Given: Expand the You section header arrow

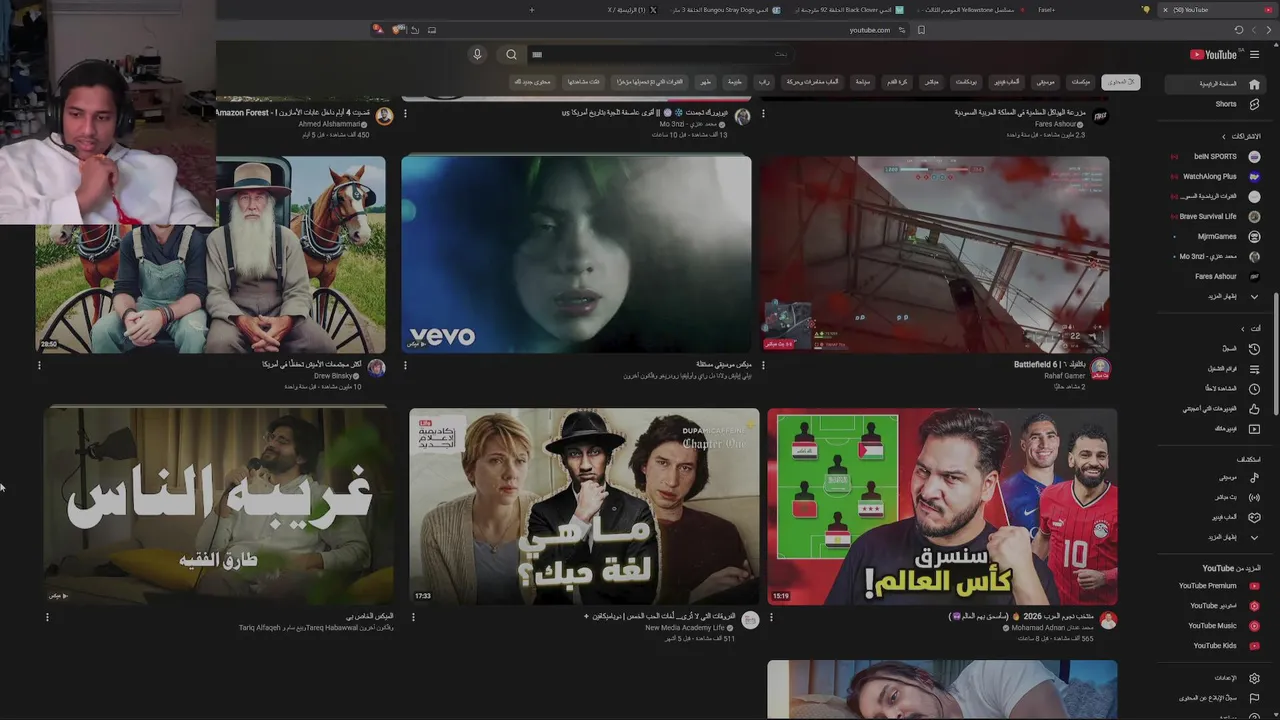Looking at the screenshot, I should coord(1243,328).
